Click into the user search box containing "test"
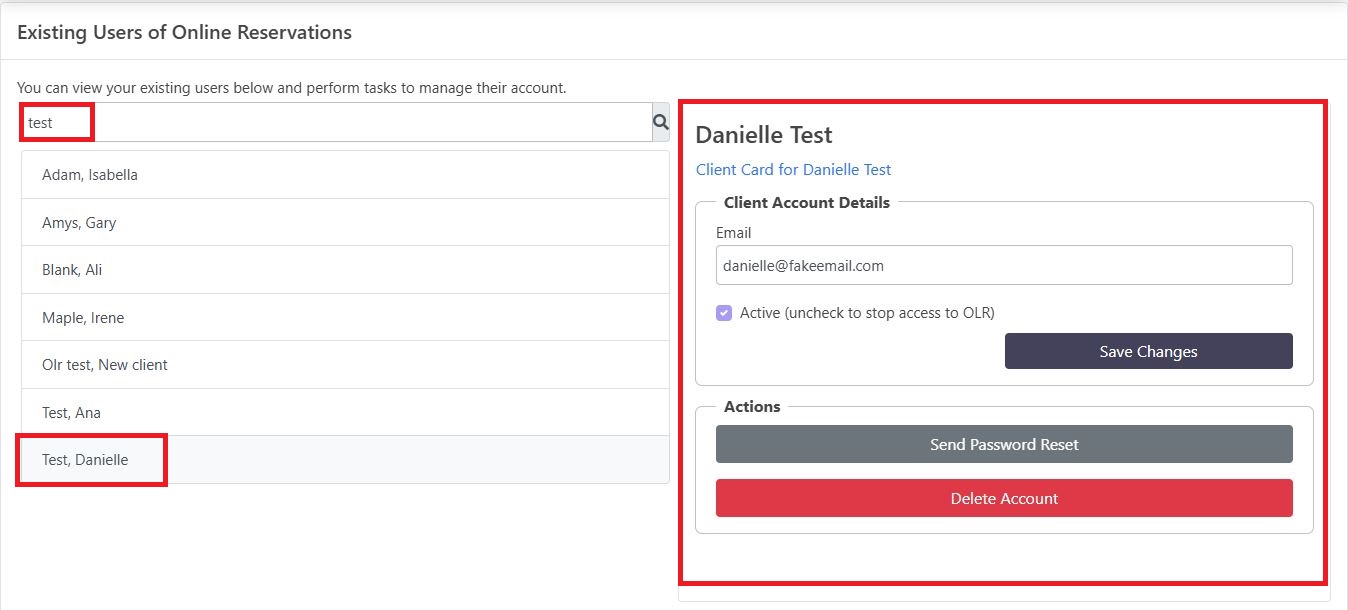The width and height of the screenshot is (1348, 610). [336, 122]
